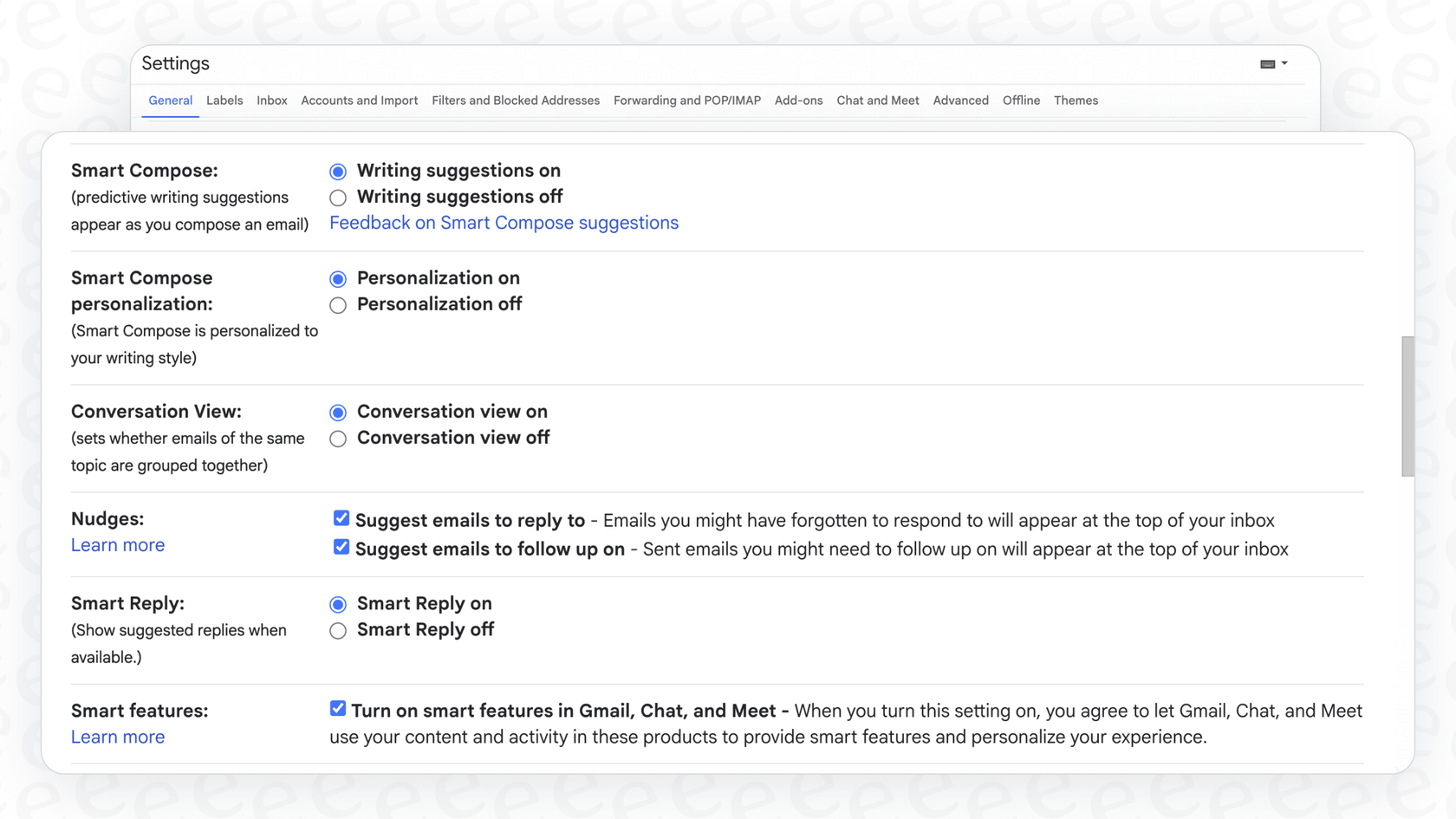The width and height of the screenshot is (1456, 819).
Task: Switch to the Labels tab
Action: point(224,101)
